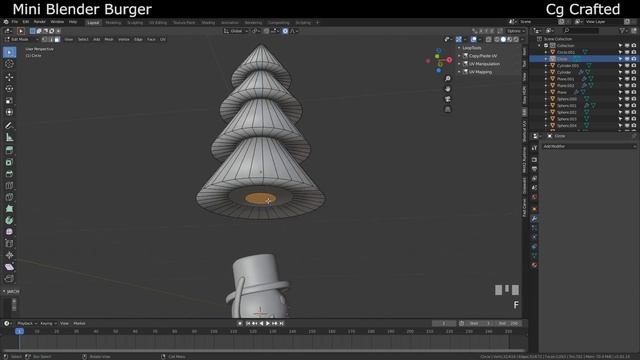
Task: Select the Transform tool
Action: tap(9, 112)
